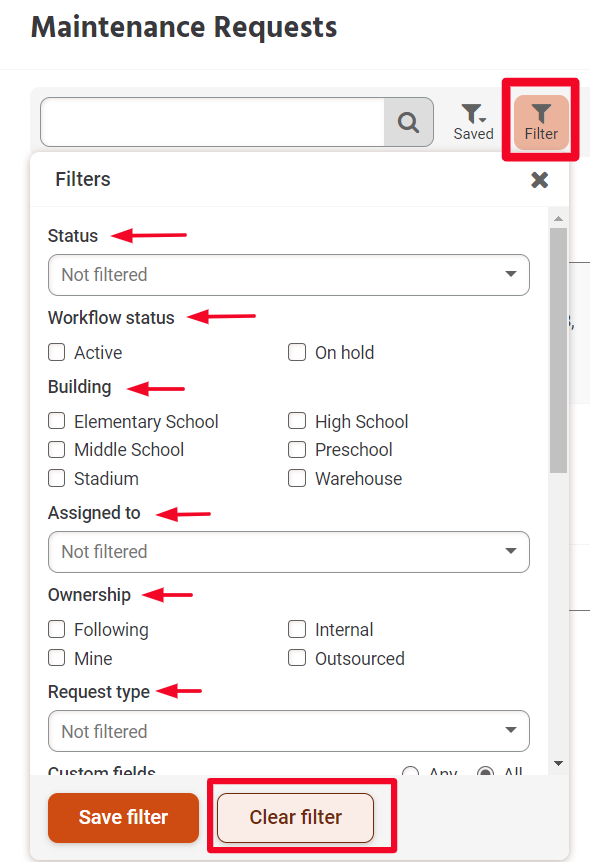590x862 pixels.
Task: Tick the Outsourced ownership checkbox
Action: coord(297,658)
